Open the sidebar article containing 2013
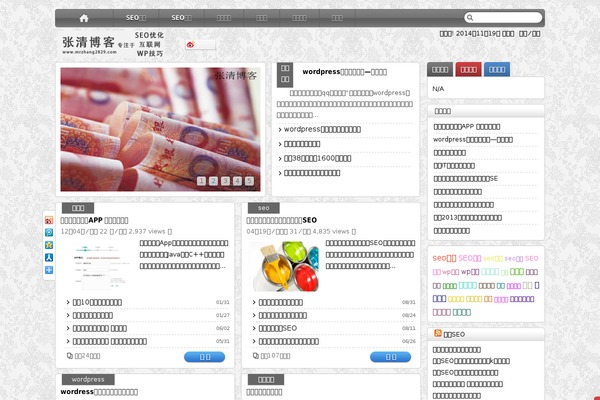 tap(467, 218)
